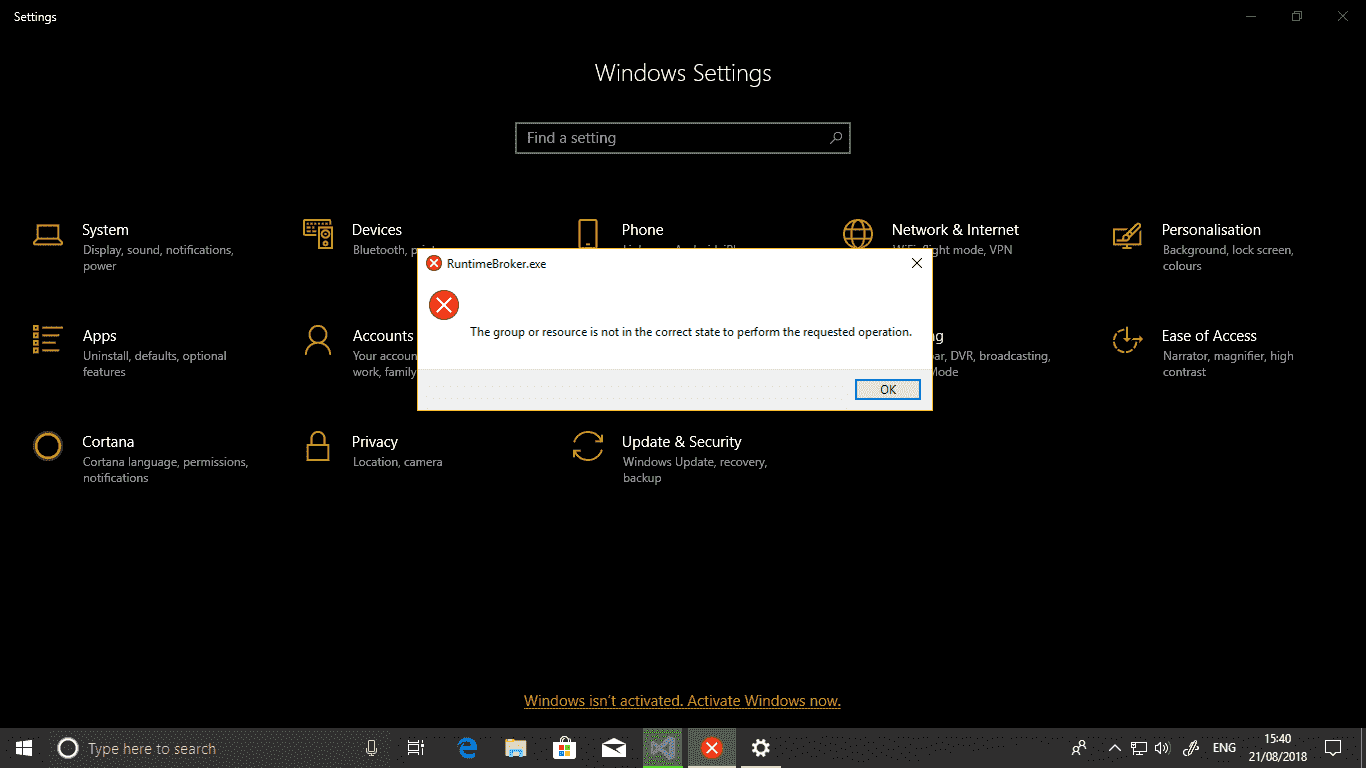
Task: Open the Personalisation paintbrush icon
Action: [x=1127, y=235]
